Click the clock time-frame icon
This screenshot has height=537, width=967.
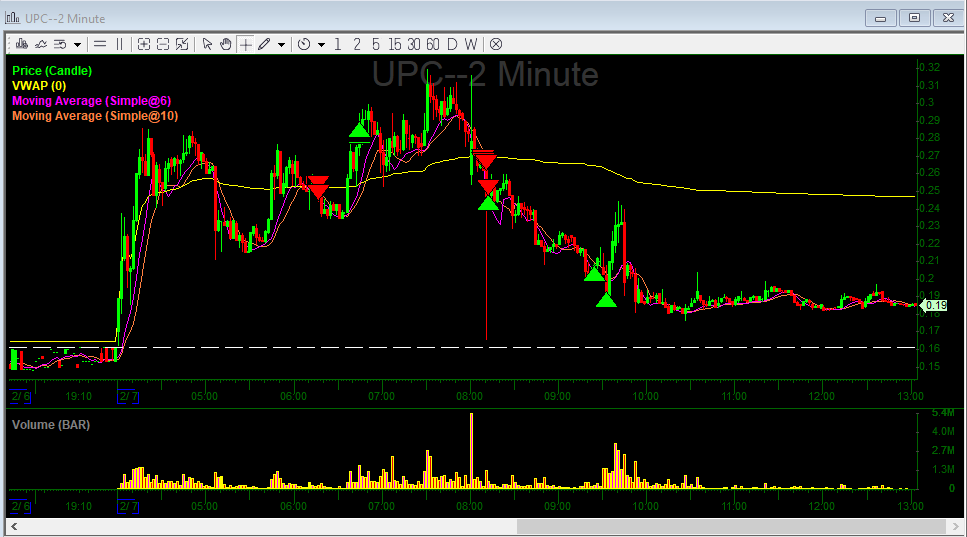(x=304, y=44)
